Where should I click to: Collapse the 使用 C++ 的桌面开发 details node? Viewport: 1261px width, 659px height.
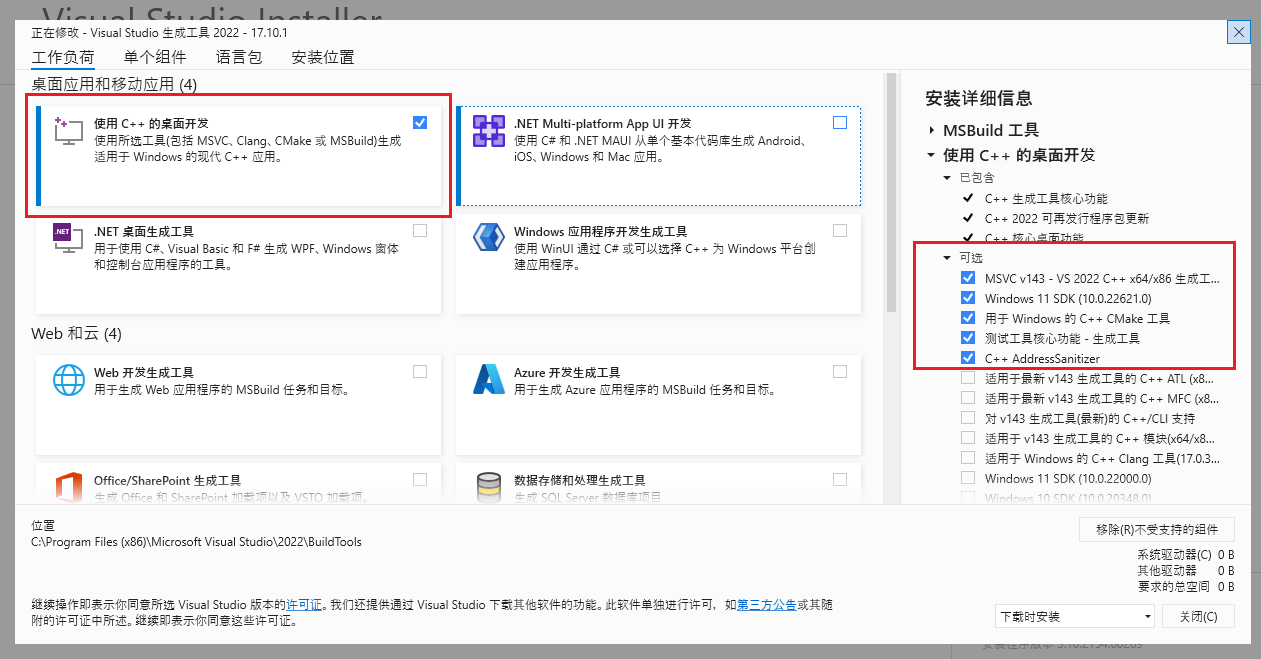931,155
